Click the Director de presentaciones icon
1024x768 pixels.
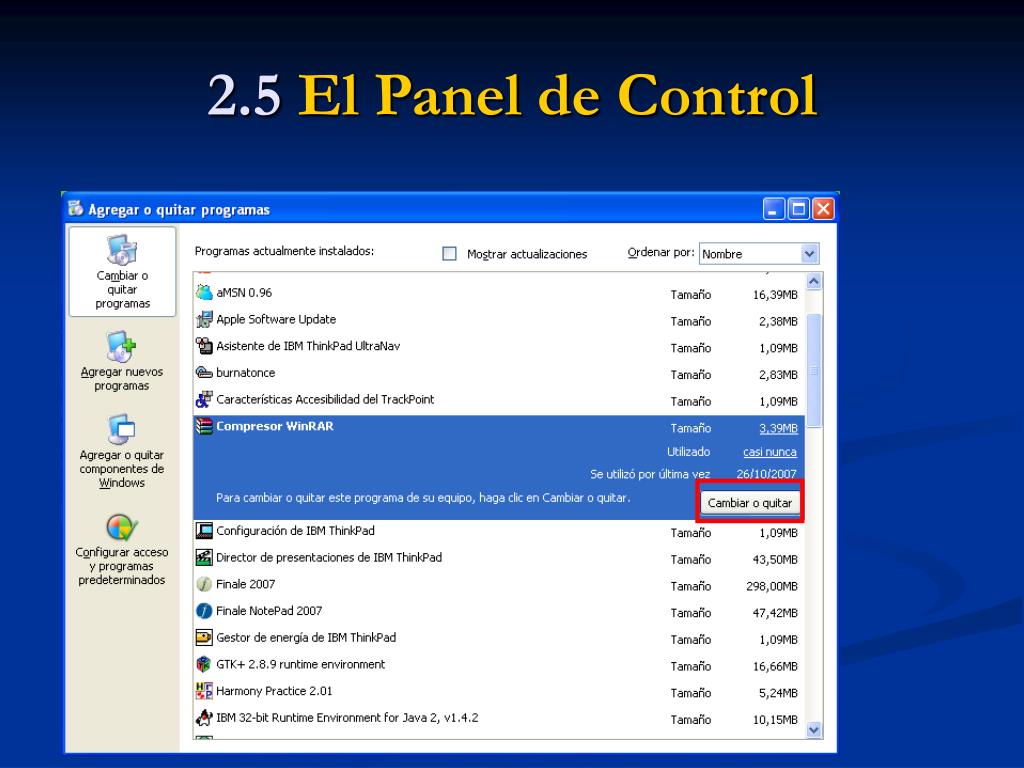point(204,558)
